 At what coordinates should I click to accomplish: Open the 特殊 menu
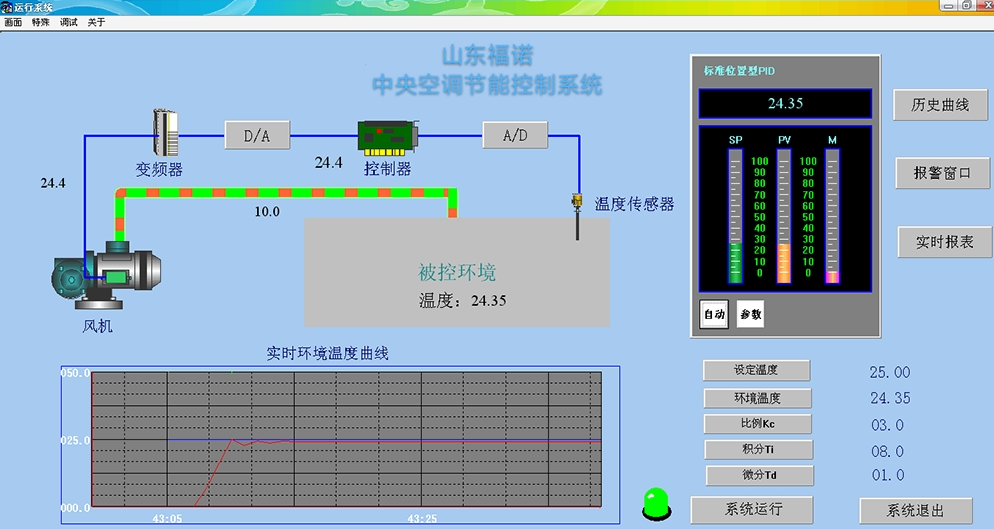41,22
